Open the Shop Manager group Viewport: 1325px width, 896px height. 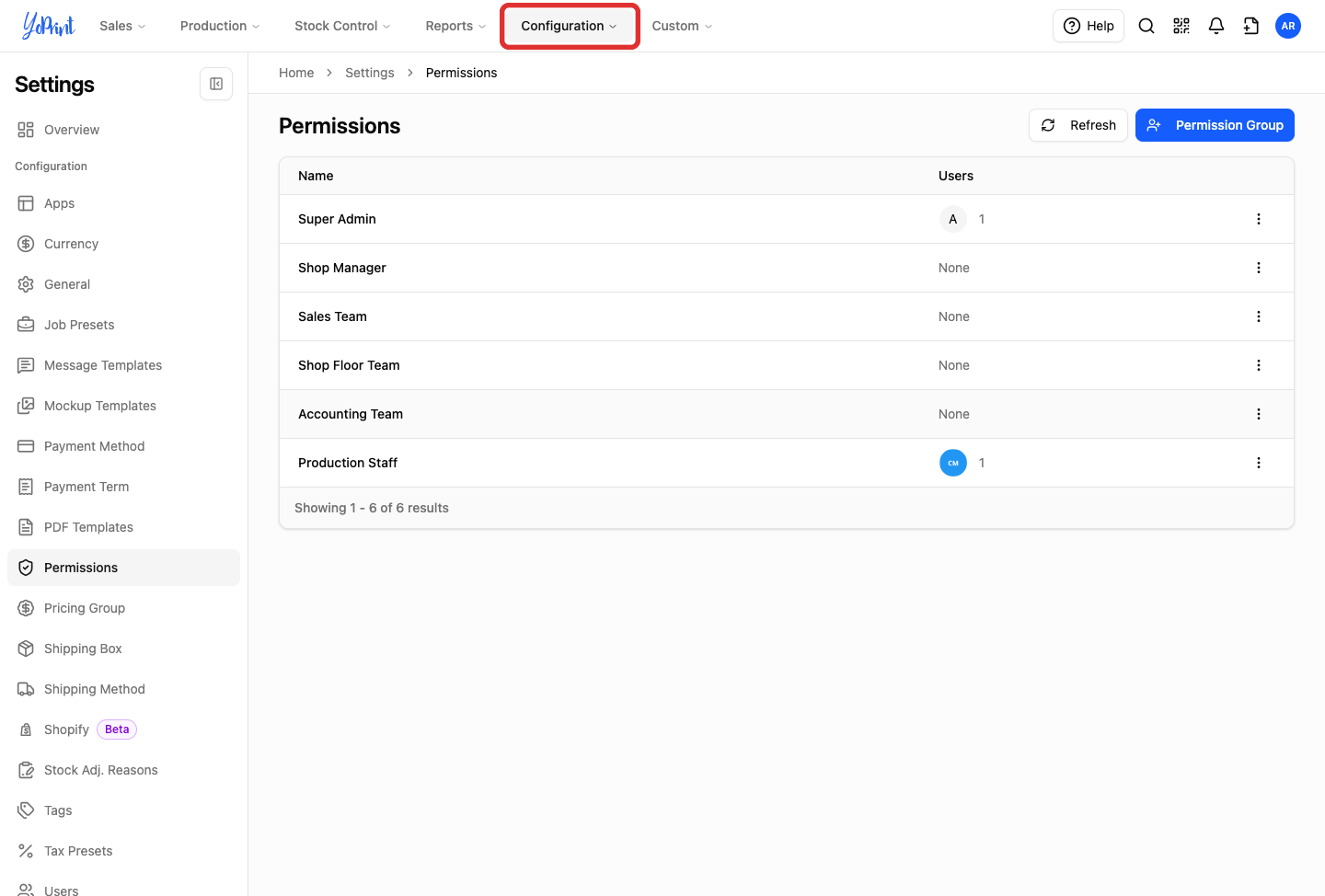click(x=342, y=268)
